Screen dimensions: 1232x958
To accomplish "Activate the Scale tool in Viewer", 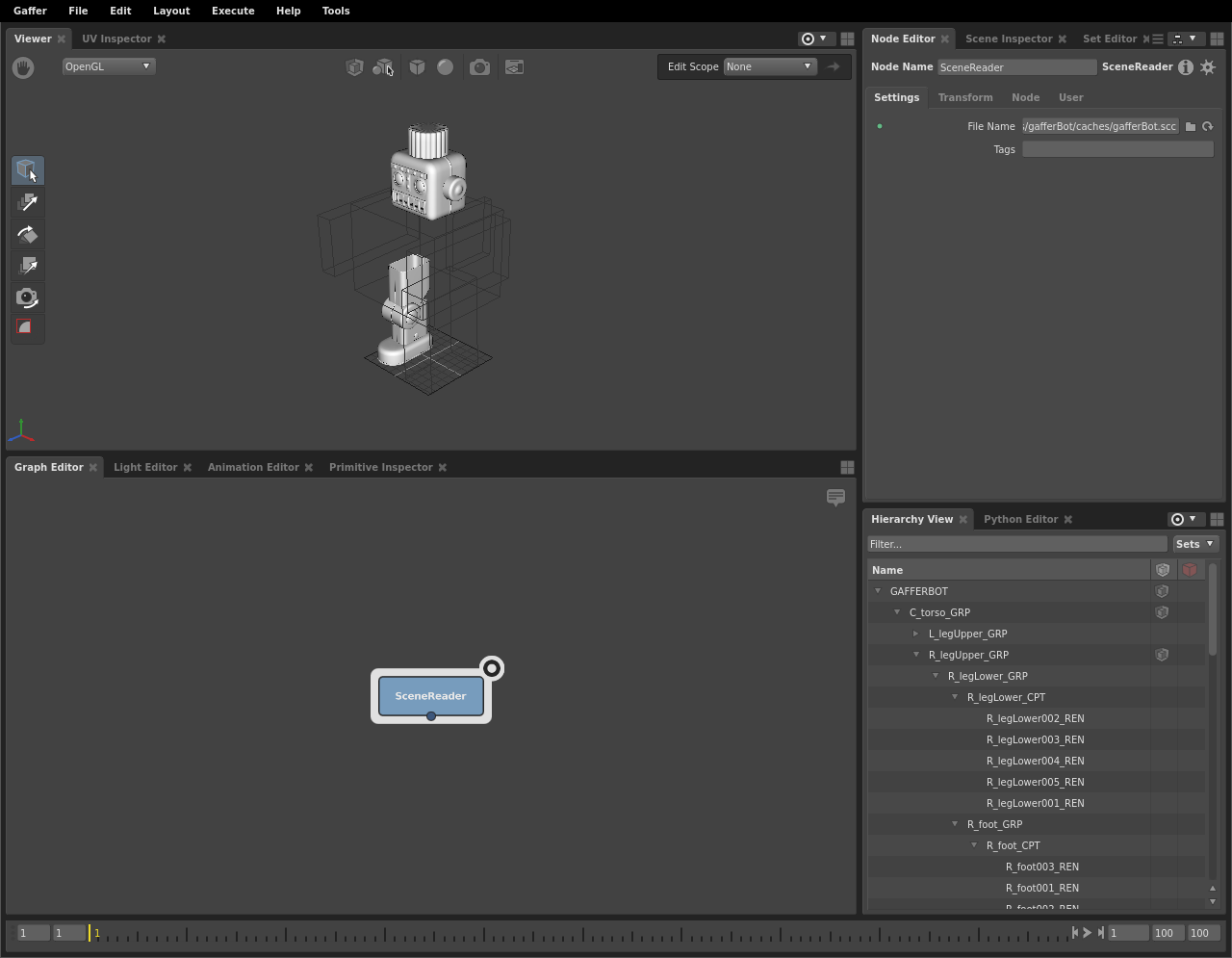I will coord(28,266).
